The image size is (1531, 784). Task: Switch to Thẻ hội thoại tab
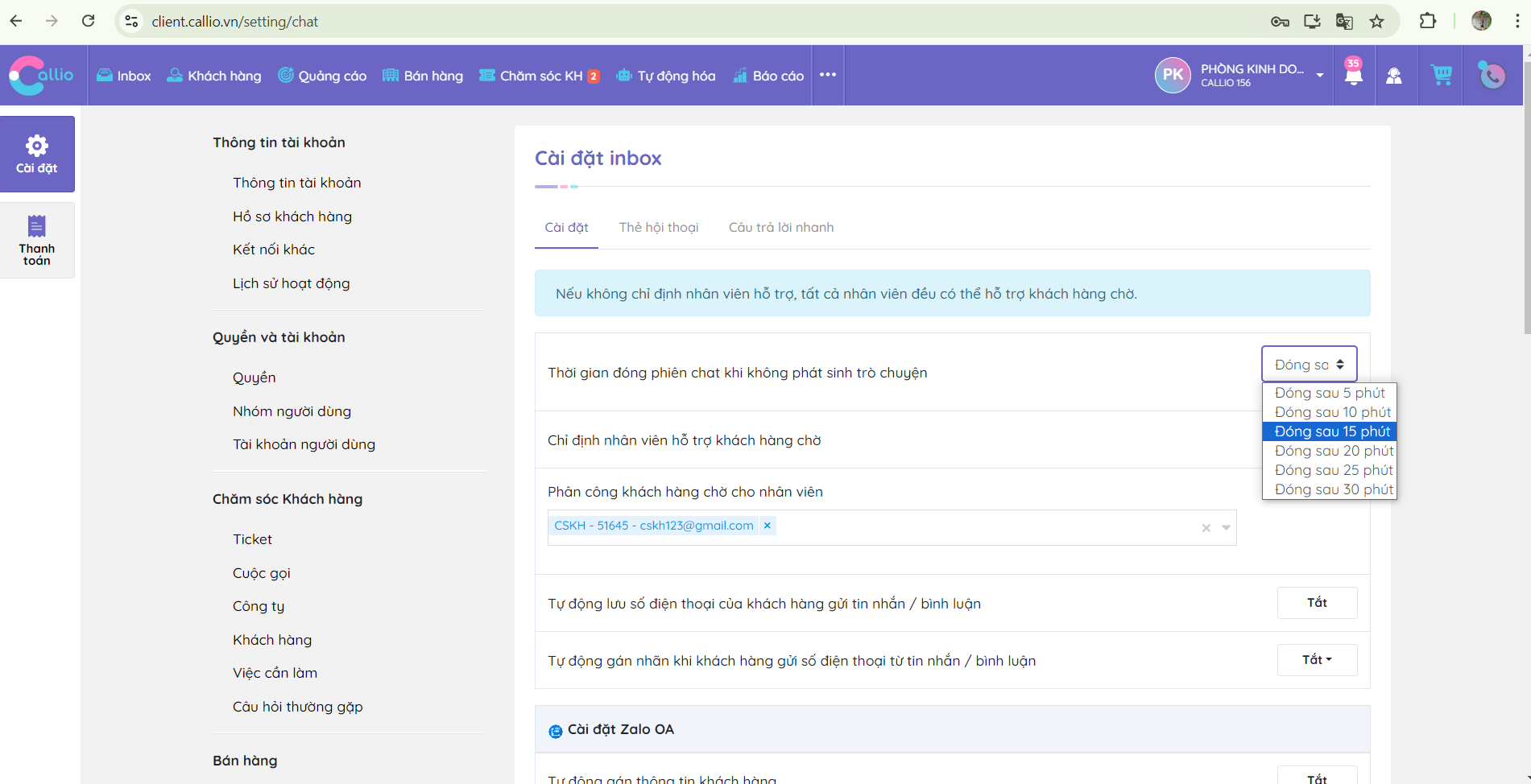coord(659,228)
